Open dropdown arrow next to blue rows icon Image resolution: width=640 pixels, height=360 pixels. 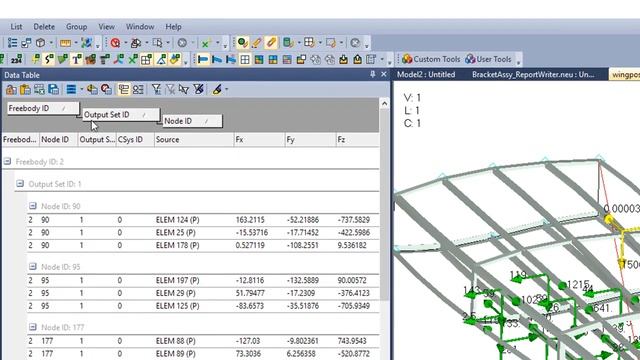click(82, 89)
